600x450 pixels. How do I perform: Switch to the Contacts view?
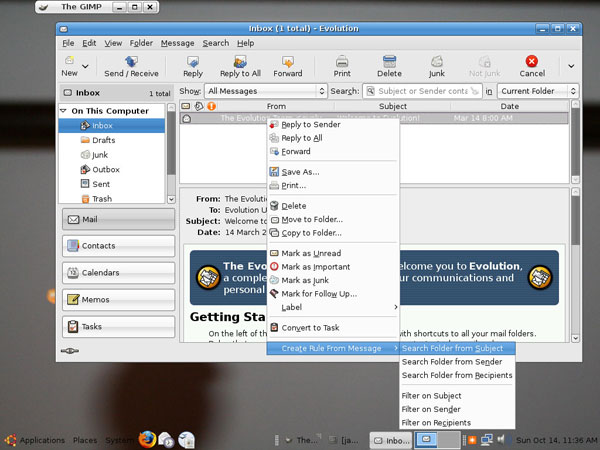[118, 245]
